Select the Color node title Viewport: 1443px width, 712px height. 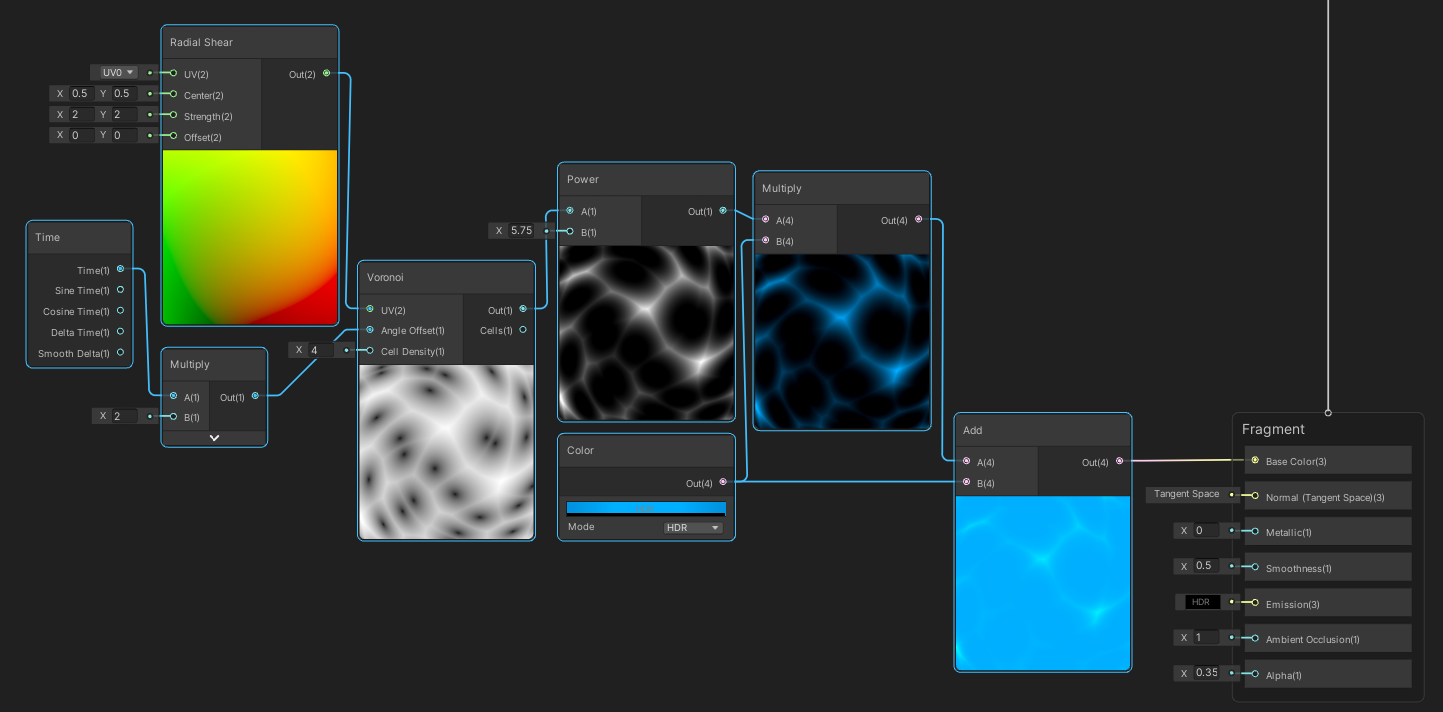coord(580,450)
